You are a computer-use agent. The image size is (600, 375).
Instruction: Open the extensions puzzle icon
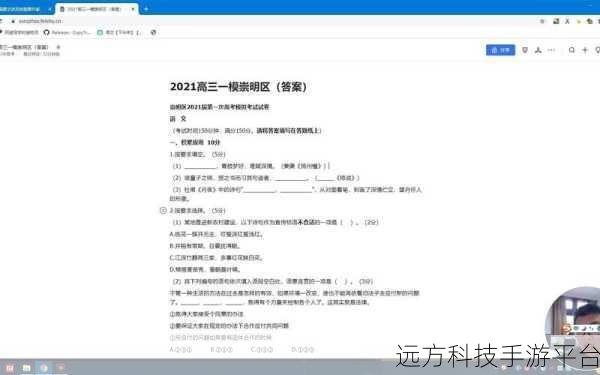(x=590, y=21)
